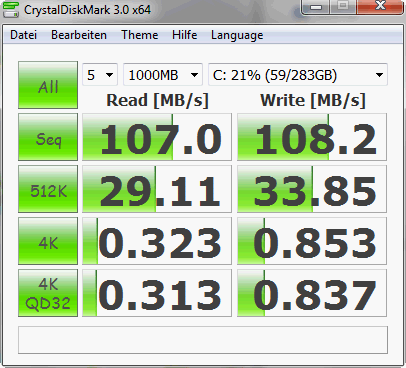Click the 512K read result 29.11
Viewport: 406px width, 368px height.
[157, 189]
